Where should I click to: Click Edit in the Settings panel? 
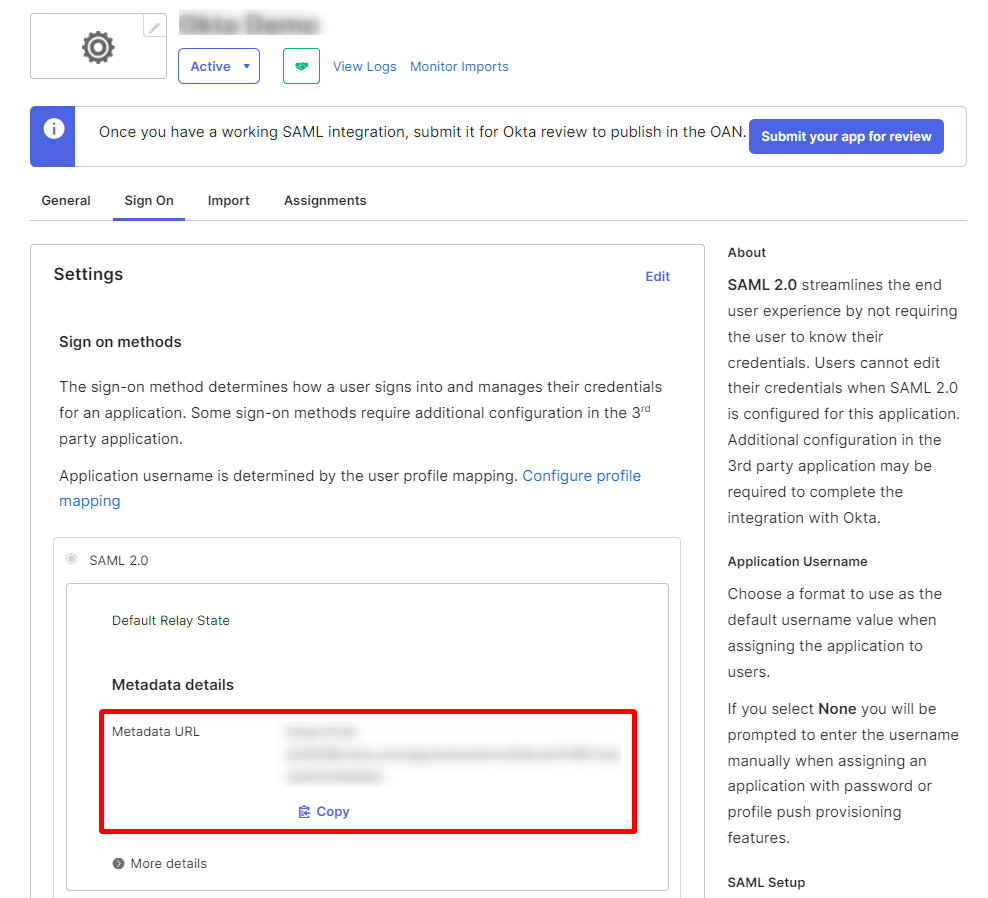[657, 276]
